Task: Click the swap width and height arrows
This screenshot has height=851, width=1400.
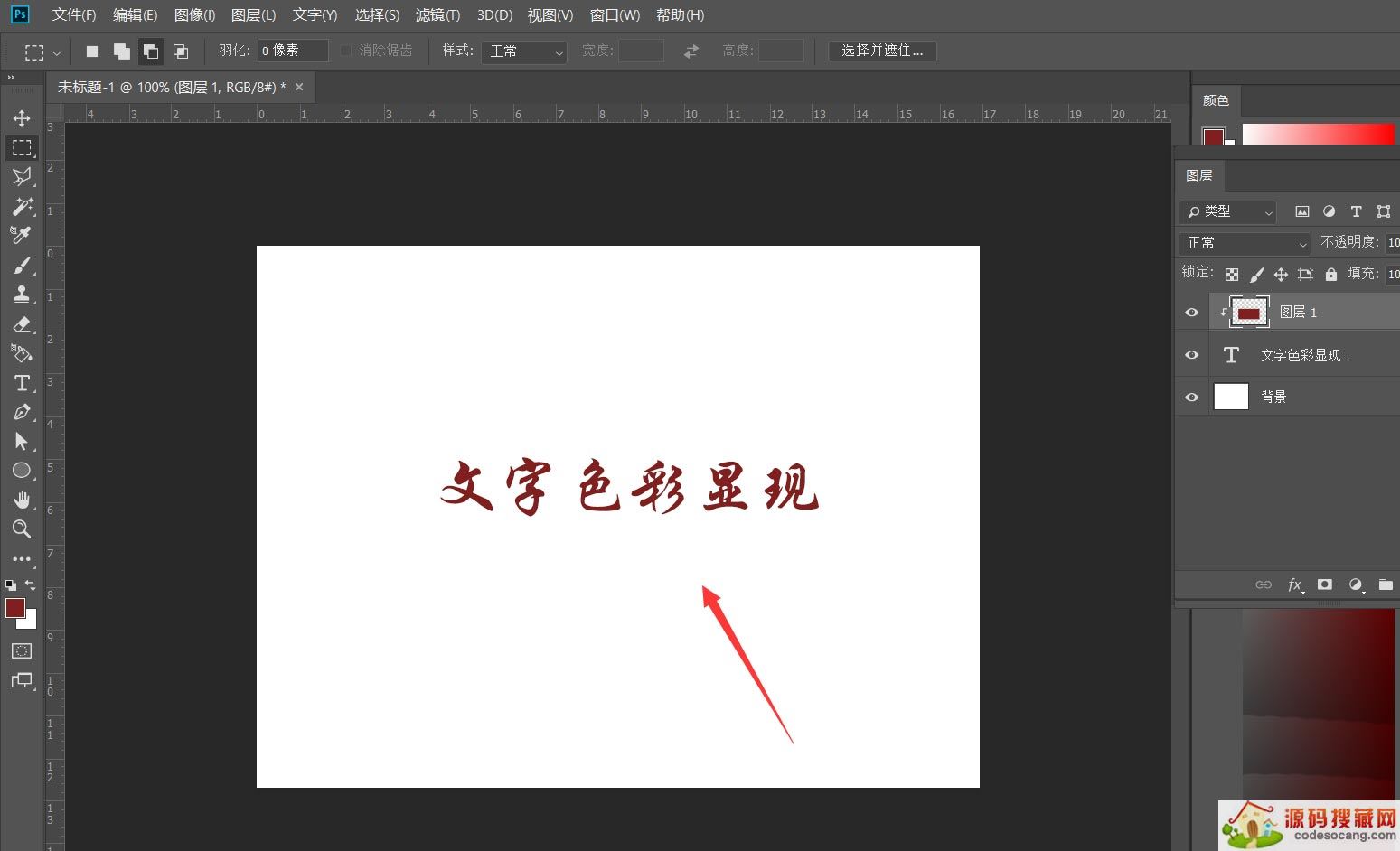Action: coord(691,51)
